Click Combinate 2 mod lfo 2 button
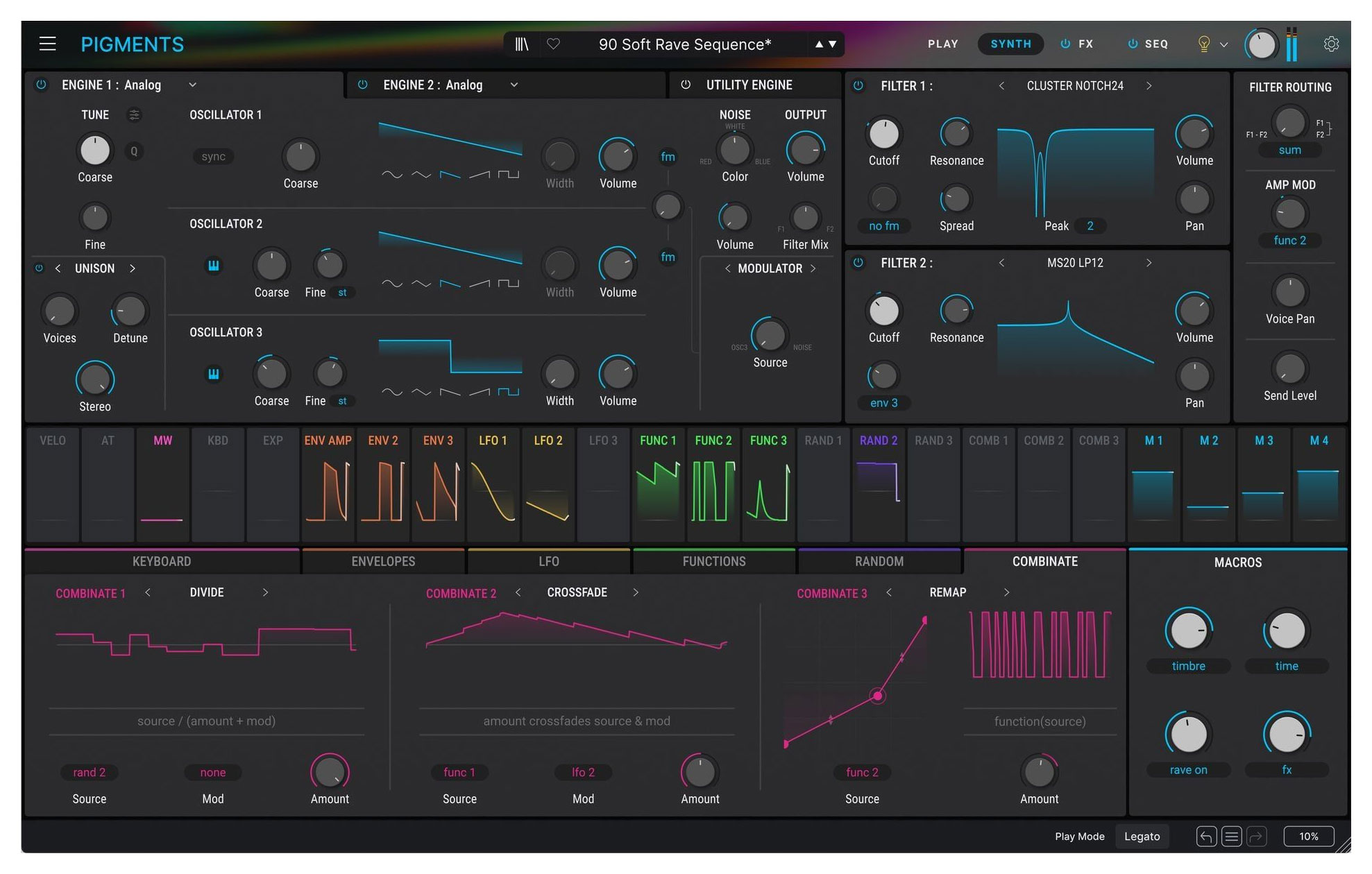Image resolution: width=1372 pixels, height=874 pixels. click(583, 773)
